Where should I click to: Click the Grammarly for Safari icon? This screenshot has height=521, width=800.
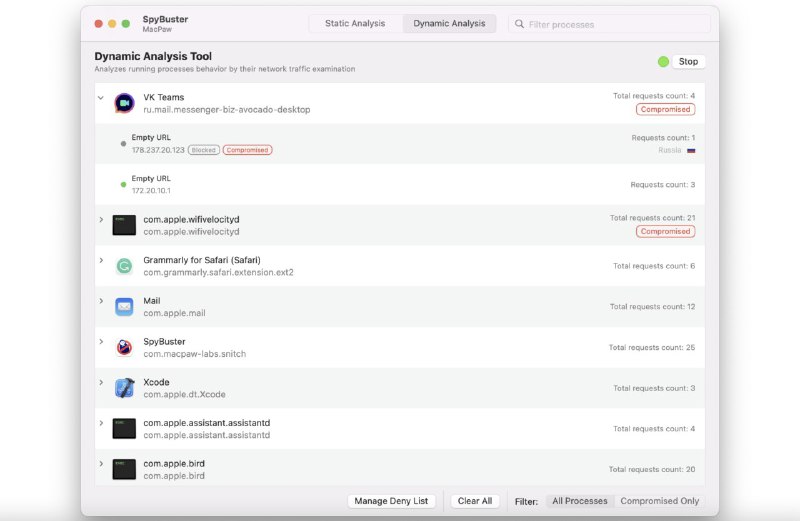tap(124, 266)
